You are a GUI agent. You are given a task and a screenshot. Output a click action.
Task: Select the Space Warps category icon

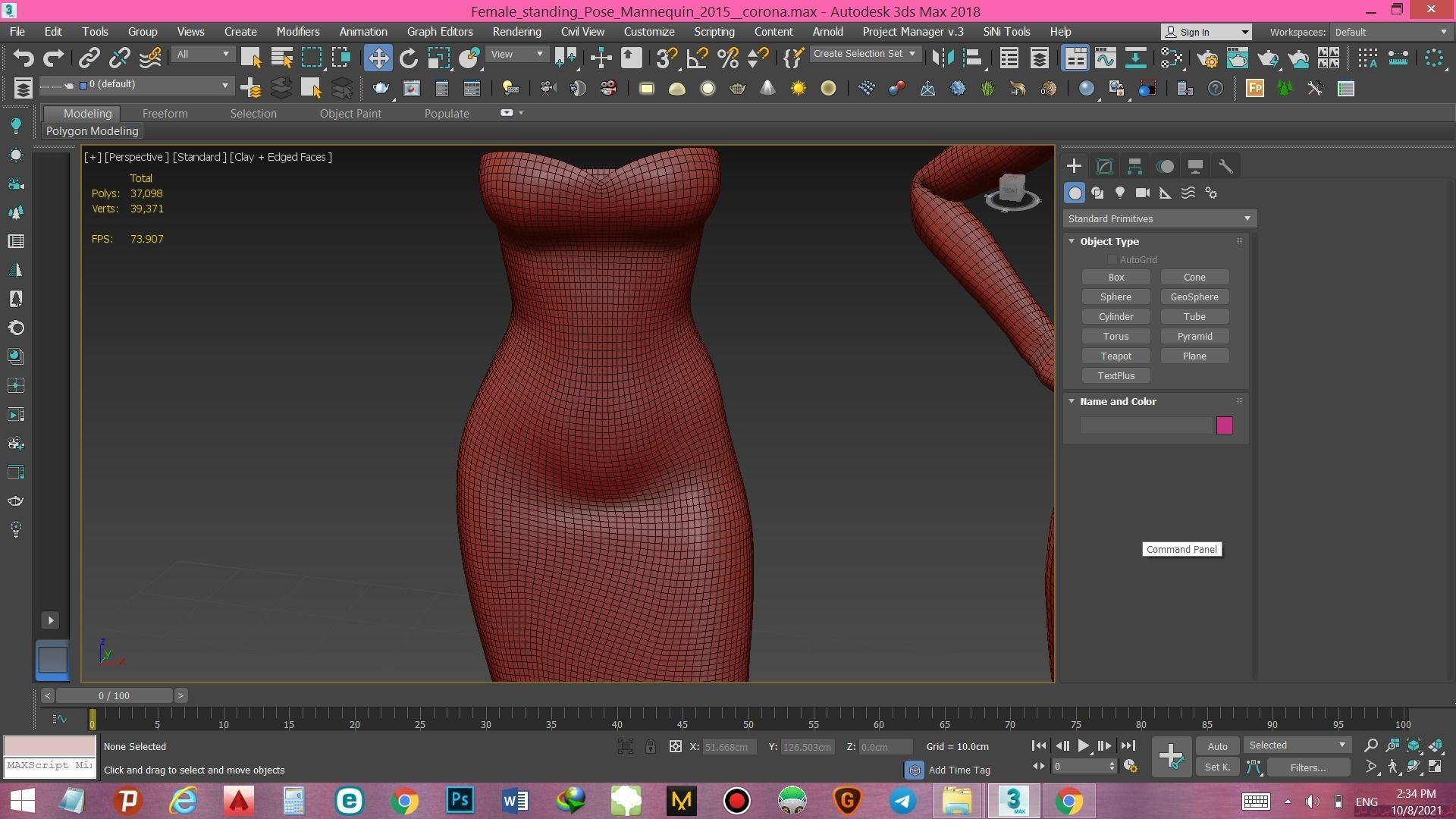[1188, 193]
